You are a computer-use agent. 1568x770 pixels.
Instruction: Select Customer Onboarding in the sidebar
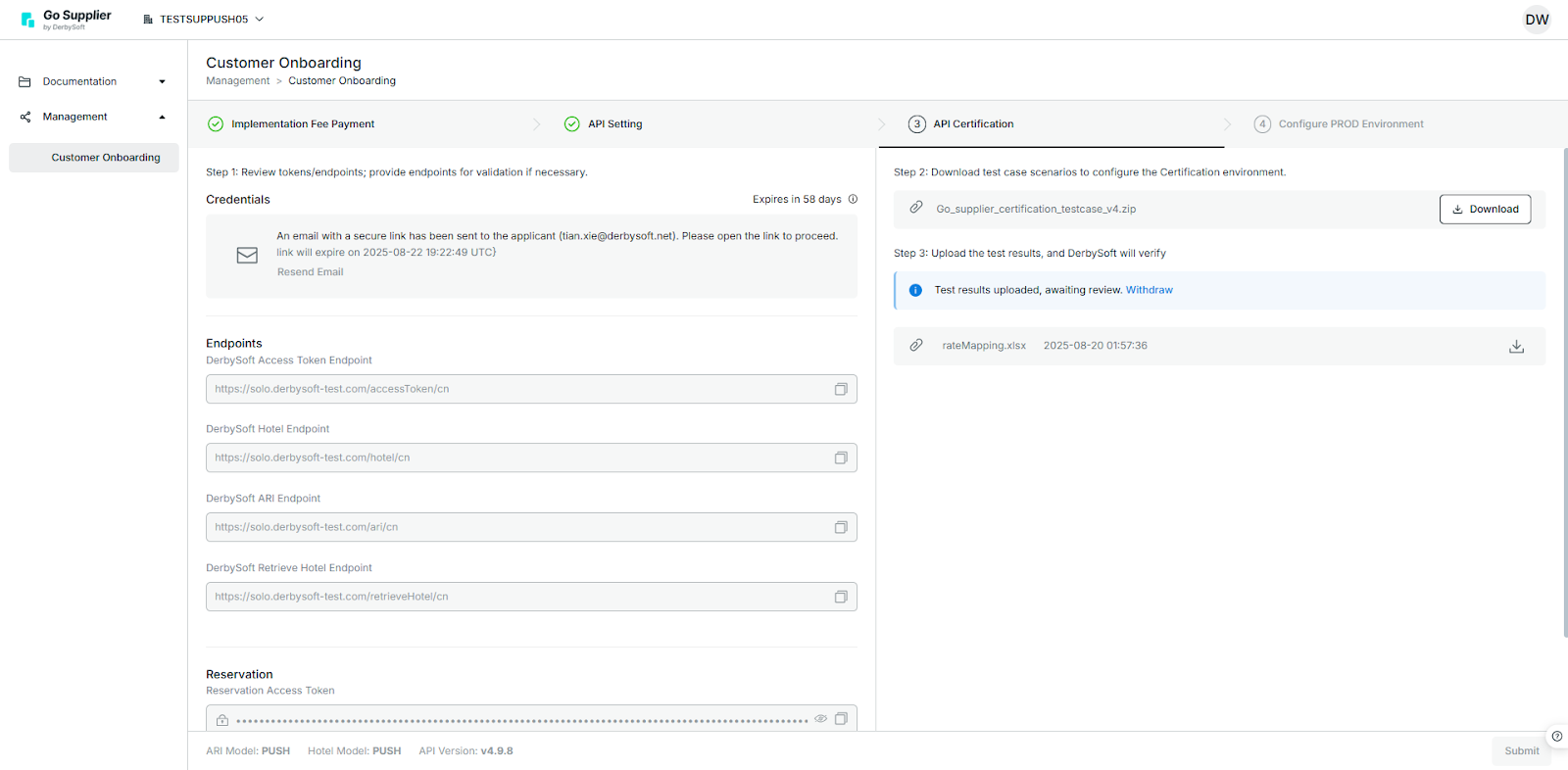(94, 158)
